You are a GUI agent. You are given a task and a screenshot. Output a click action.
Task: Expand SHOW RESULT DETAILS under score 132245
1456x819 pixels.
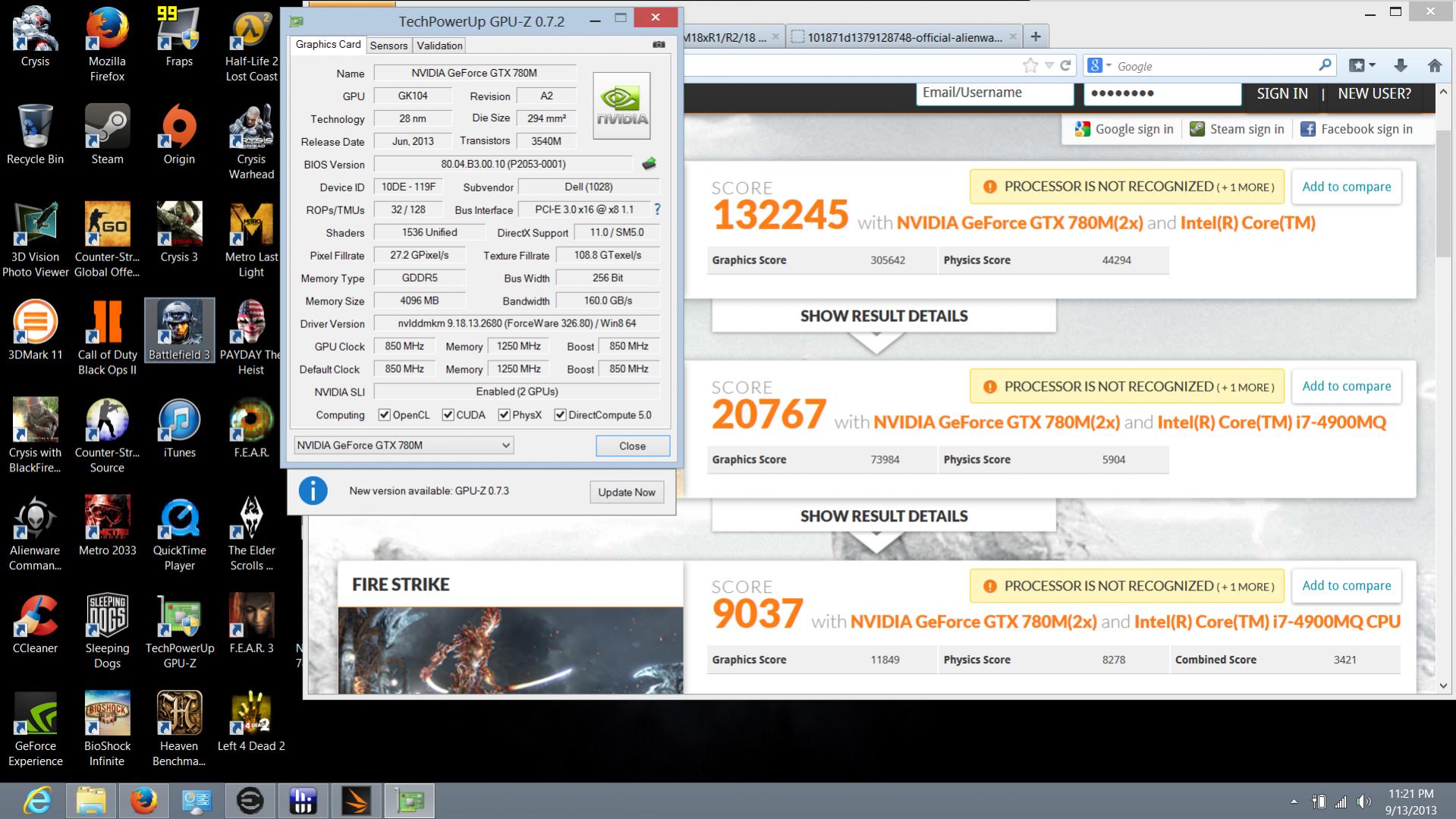[x=884, y=316]
